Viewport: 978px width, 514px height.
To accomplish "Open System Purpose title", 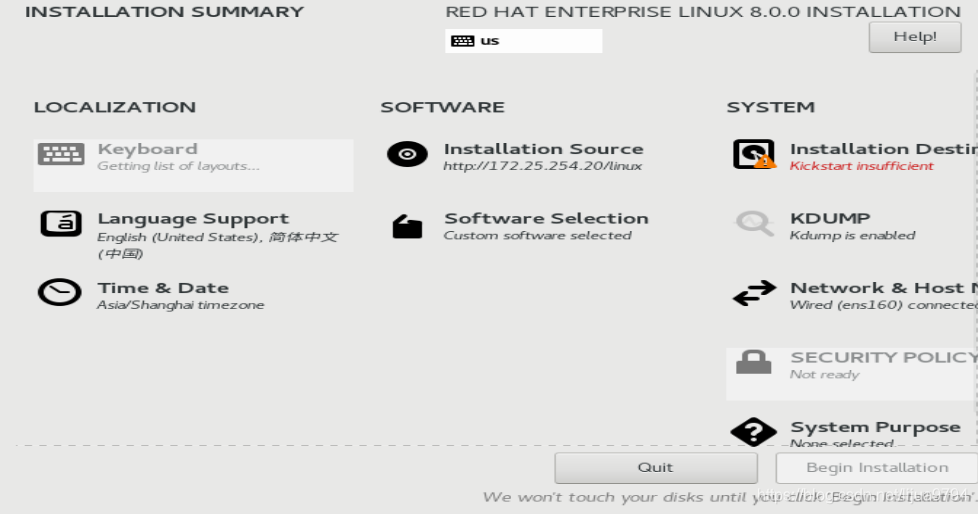I will (x=876, y=427).
